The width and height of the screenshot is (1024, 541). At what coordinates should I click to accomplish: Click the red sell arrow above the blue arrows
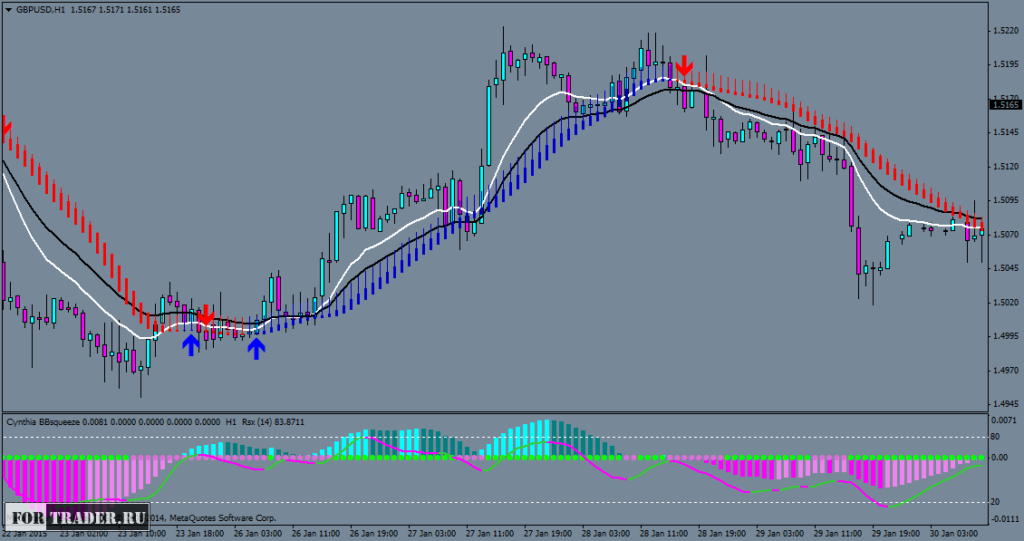pos(205,316)
